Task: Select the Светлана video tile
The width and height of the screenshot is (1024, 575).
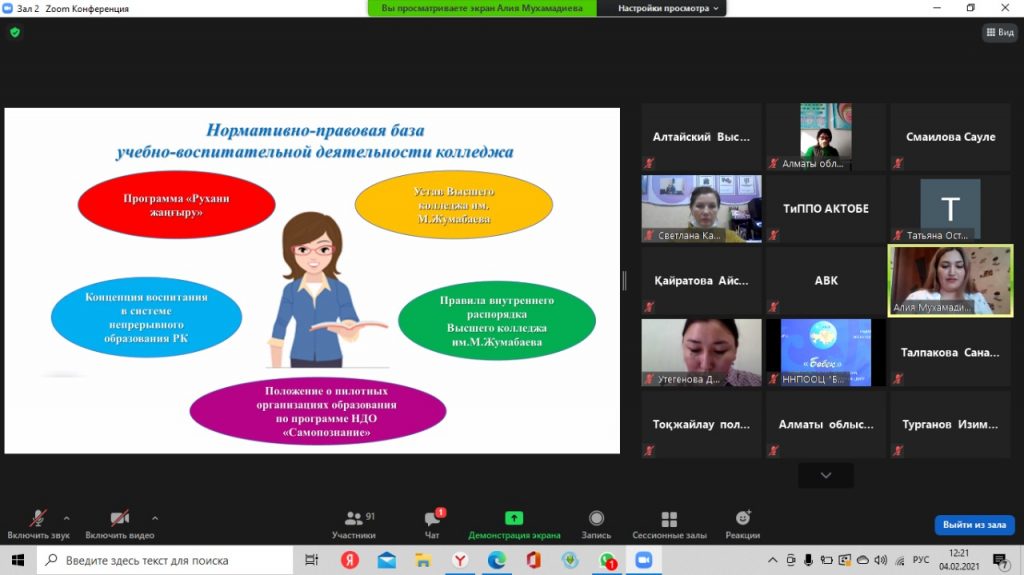Action: [701, 208]
